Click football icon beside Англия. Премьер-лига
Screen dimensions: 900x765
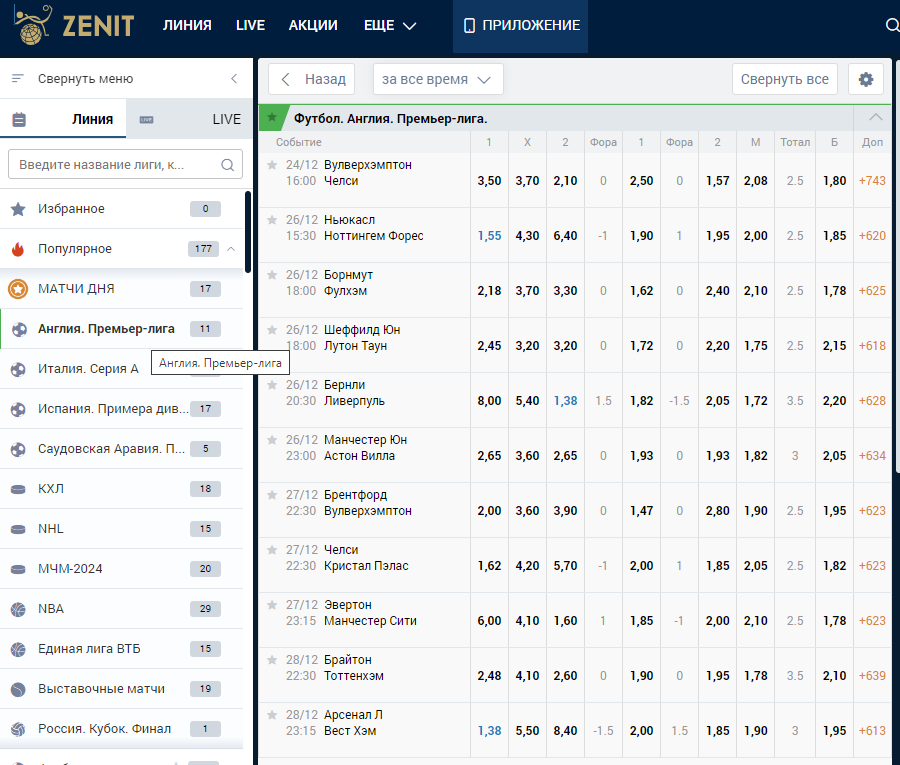[x=19, y=329]
